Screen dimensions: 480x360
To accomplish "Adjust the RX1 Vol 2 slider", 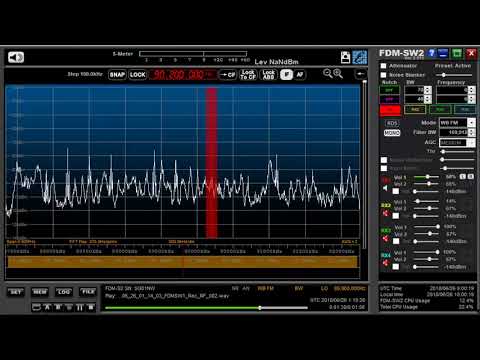I will [427, 184].
